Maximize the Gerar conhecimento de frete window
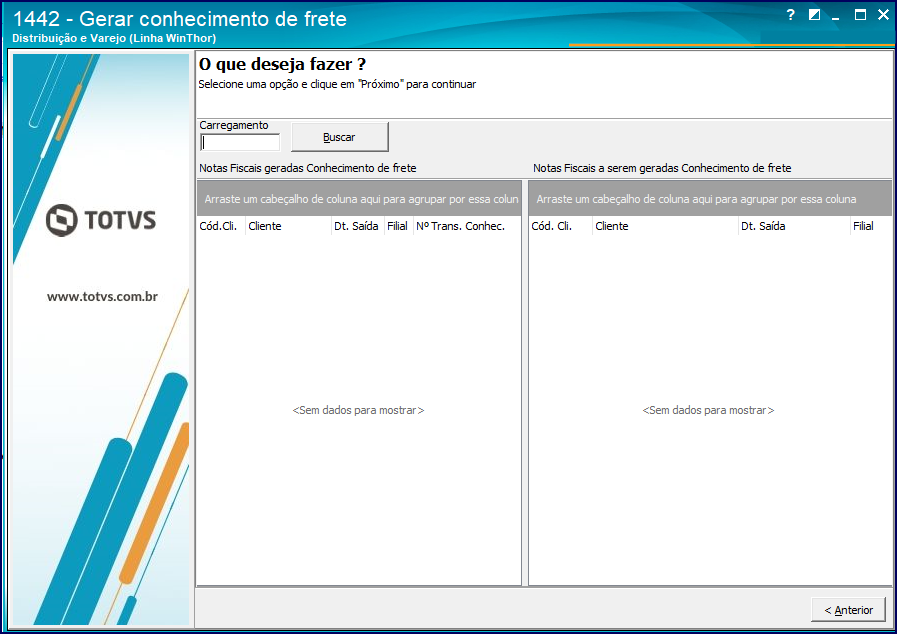The height and width of the screenshot is (634, 897). (x=860, y=15)
